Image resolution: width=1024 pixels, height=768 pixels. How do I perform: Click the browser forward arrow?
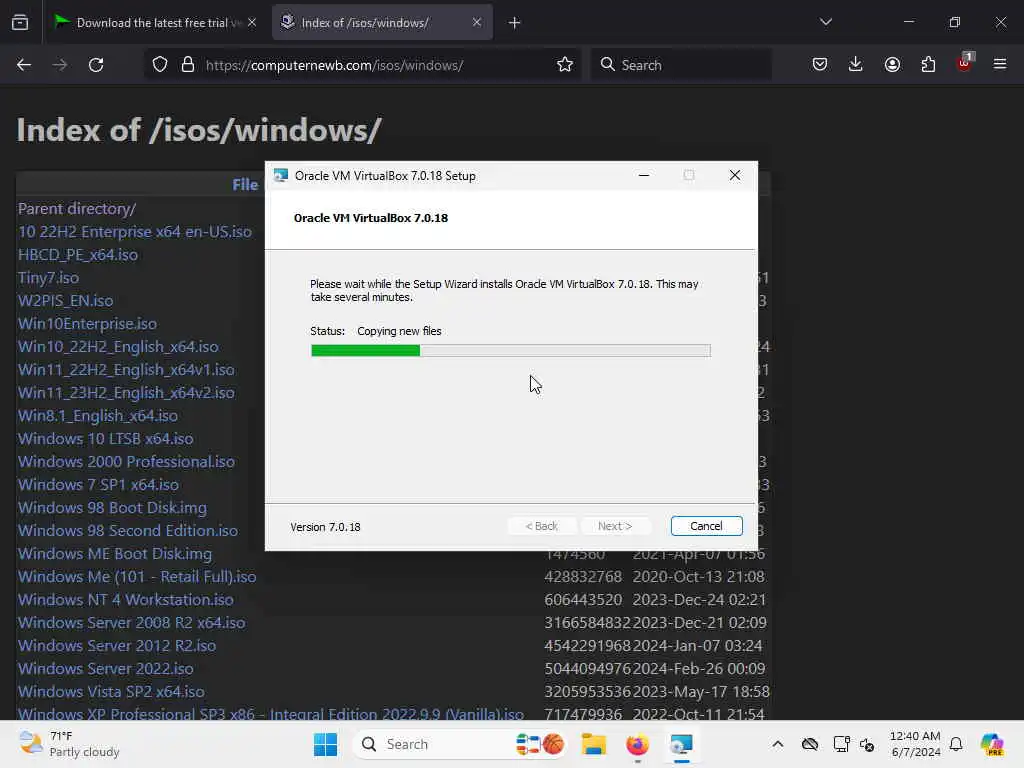point(59,65)
